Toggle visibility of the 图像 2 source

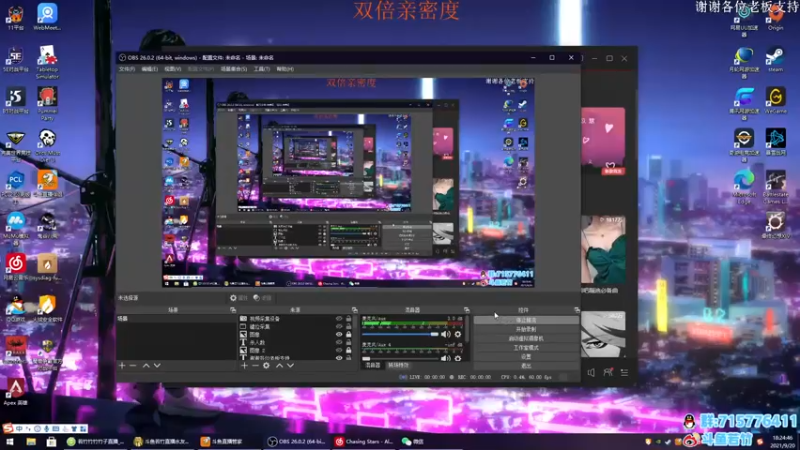click(339, 350)
